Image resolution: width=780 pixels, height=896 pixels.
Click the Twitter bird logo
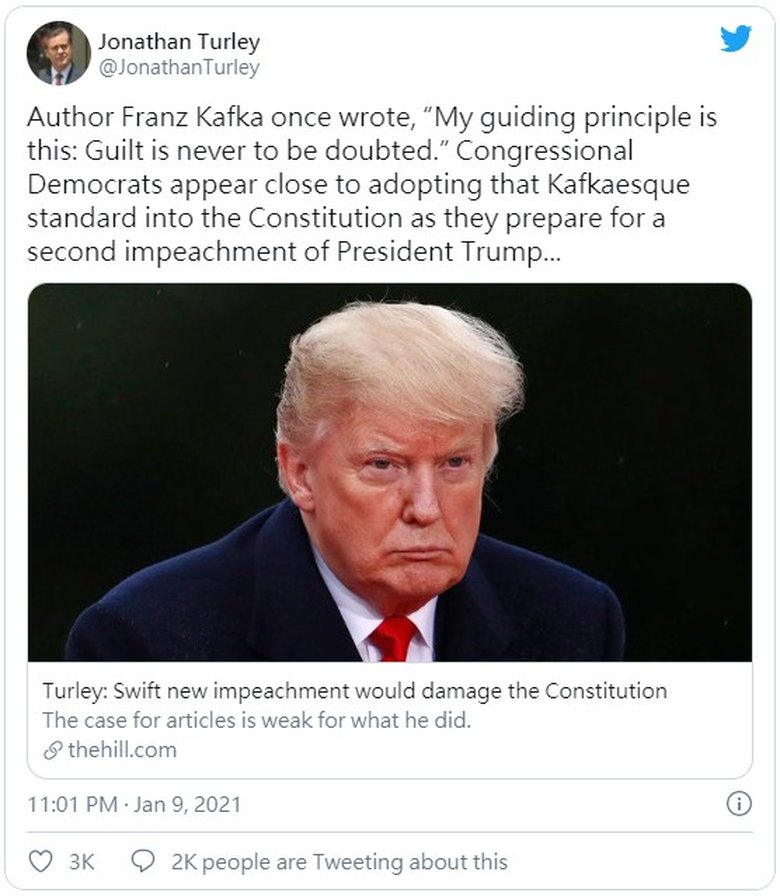736,40
